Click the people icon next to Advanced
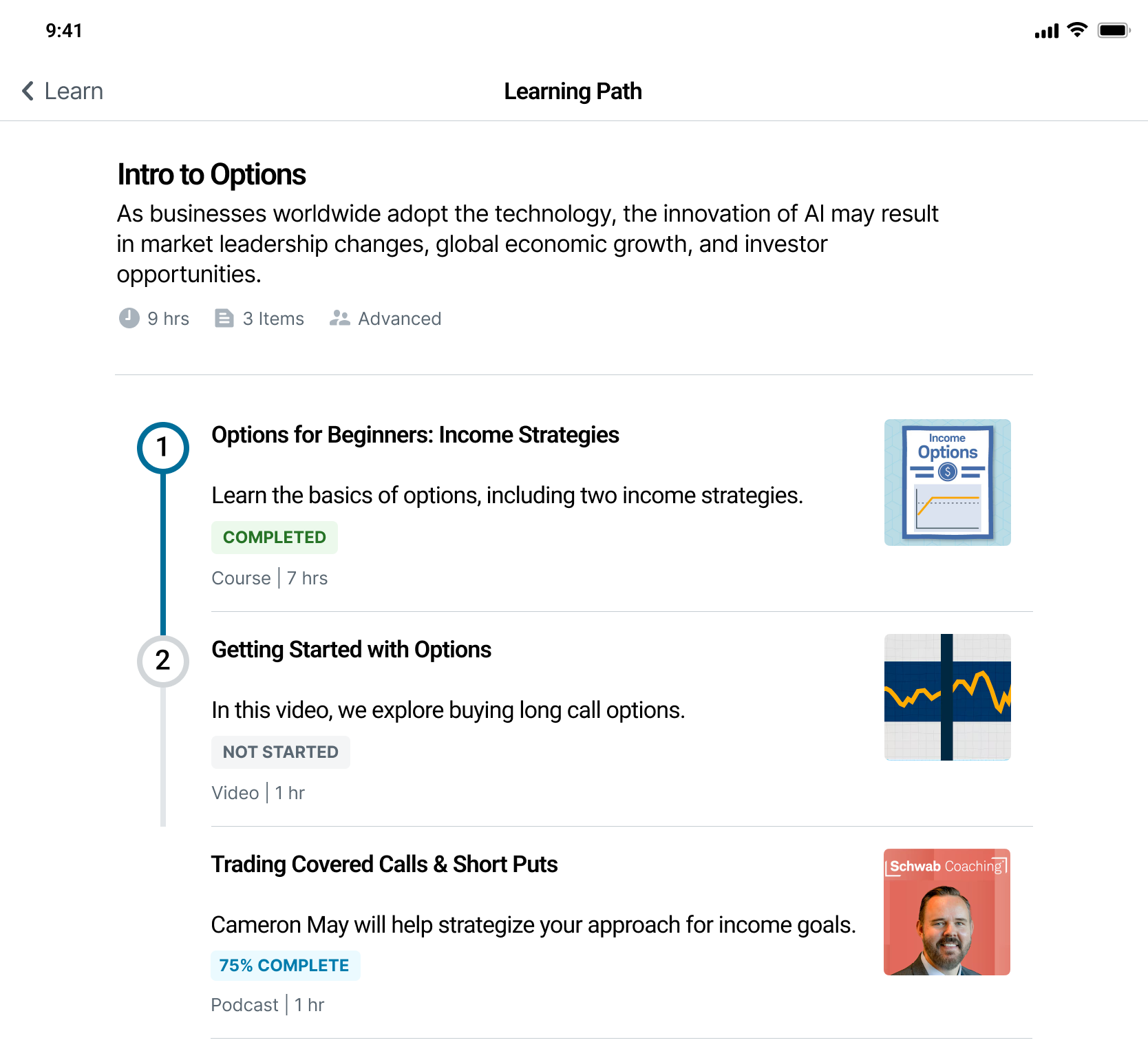Viewport: 1148px width, 1049px height. (339, 318)
